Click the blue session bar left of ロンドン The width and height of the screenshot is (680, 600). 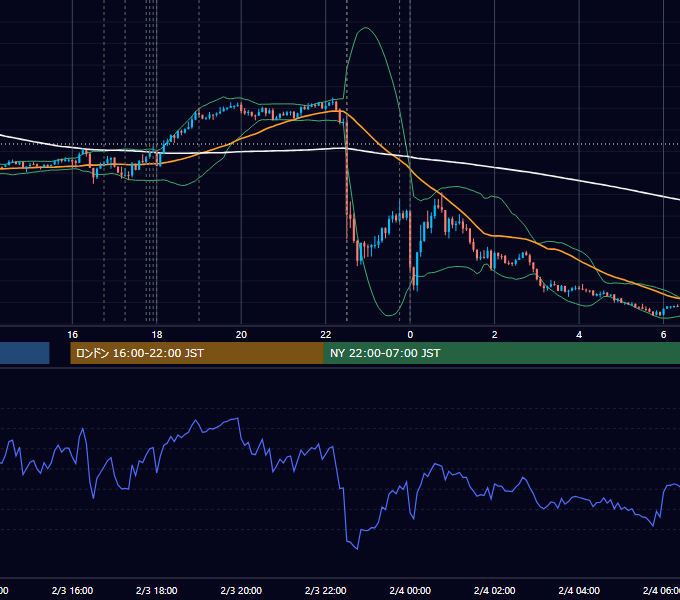click(24, 353)
